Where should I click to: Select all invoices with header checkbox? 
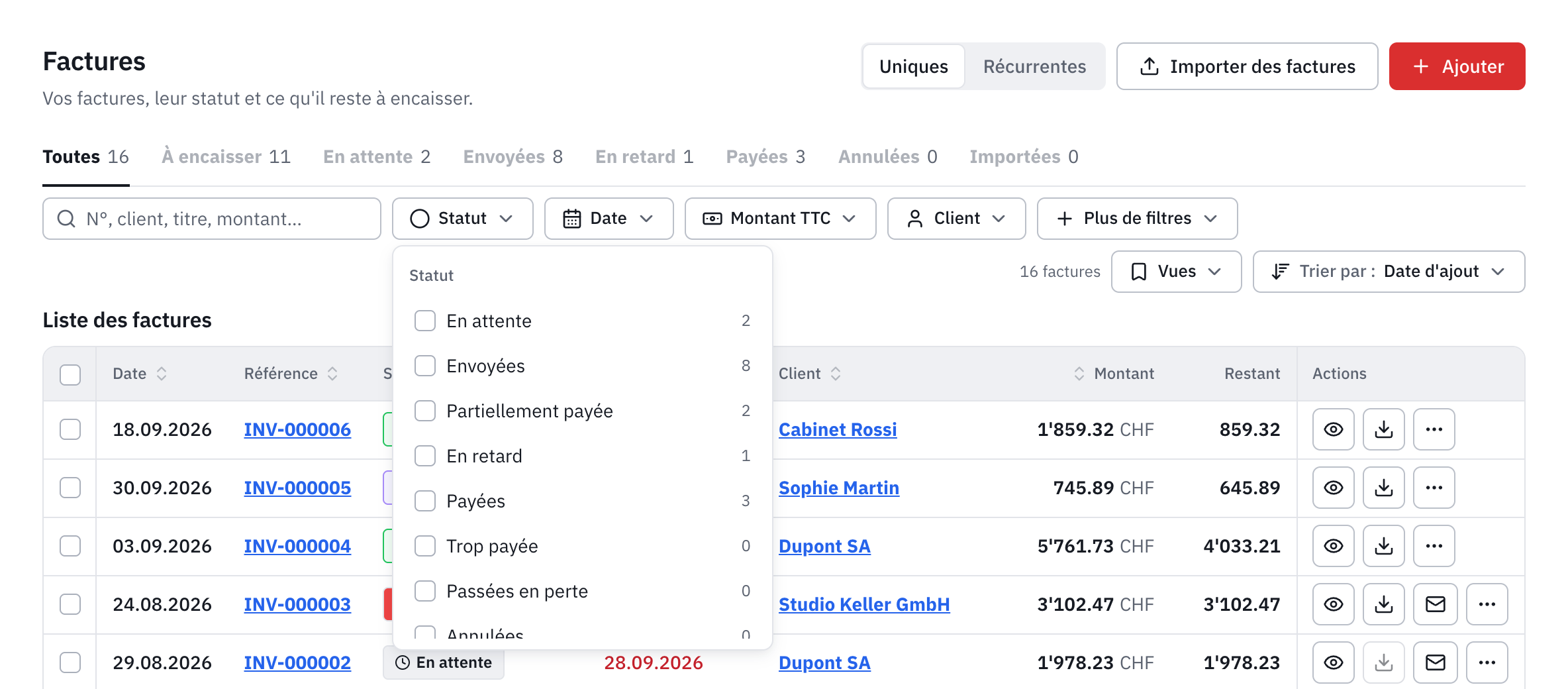(70, 374)
